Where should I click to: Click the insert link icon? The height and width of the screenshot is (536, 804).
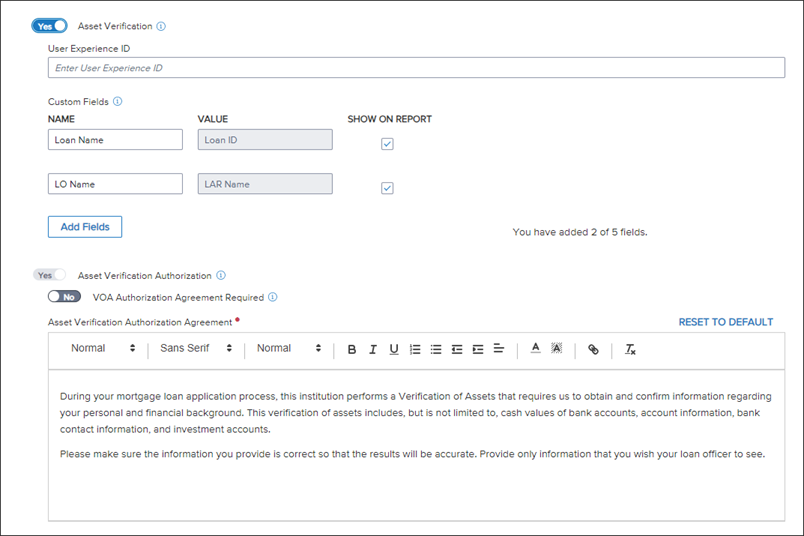(593, 349)
